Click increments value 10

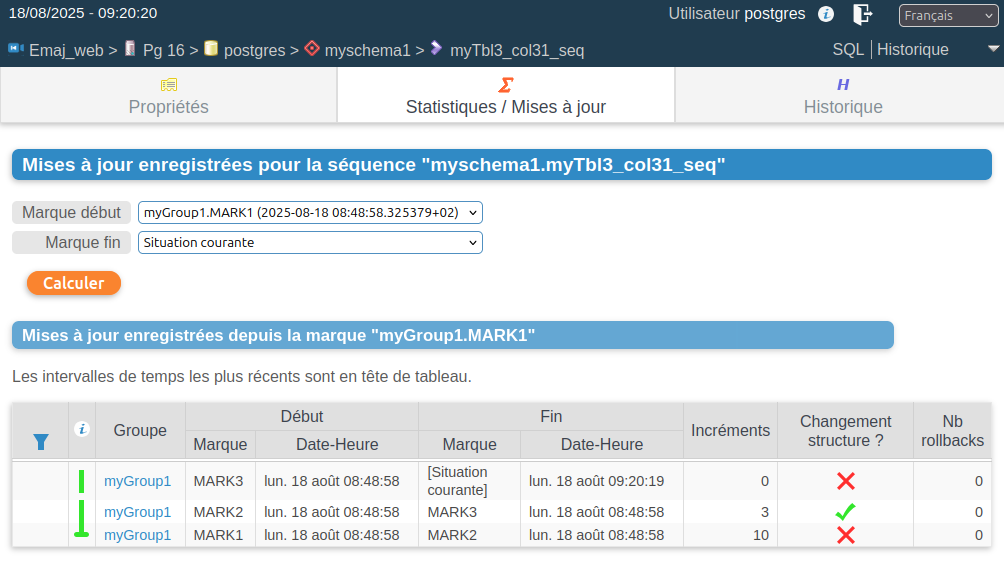pyautogui.click(x=761, y=535)
